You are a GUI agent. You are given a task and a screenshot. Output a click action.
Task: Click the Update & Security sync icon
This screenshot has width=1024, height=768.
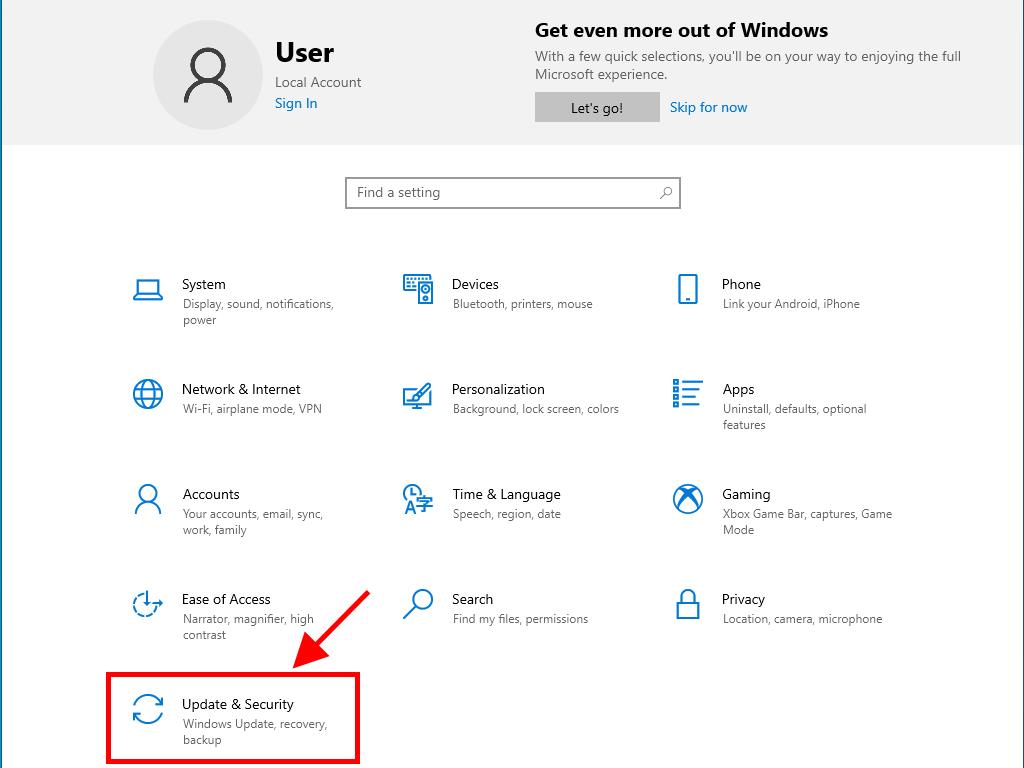click(x=148, y=709)
